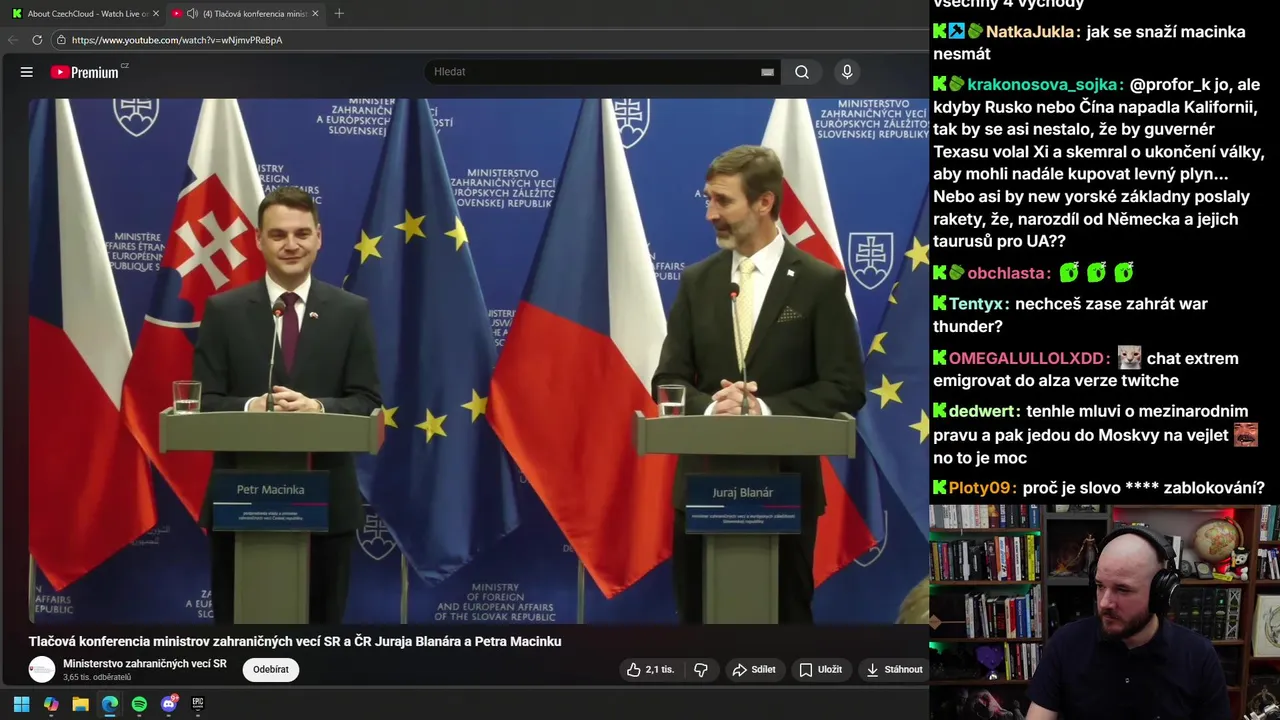Click the video title Tlačová konferencia ministrov

pos(295,641)
